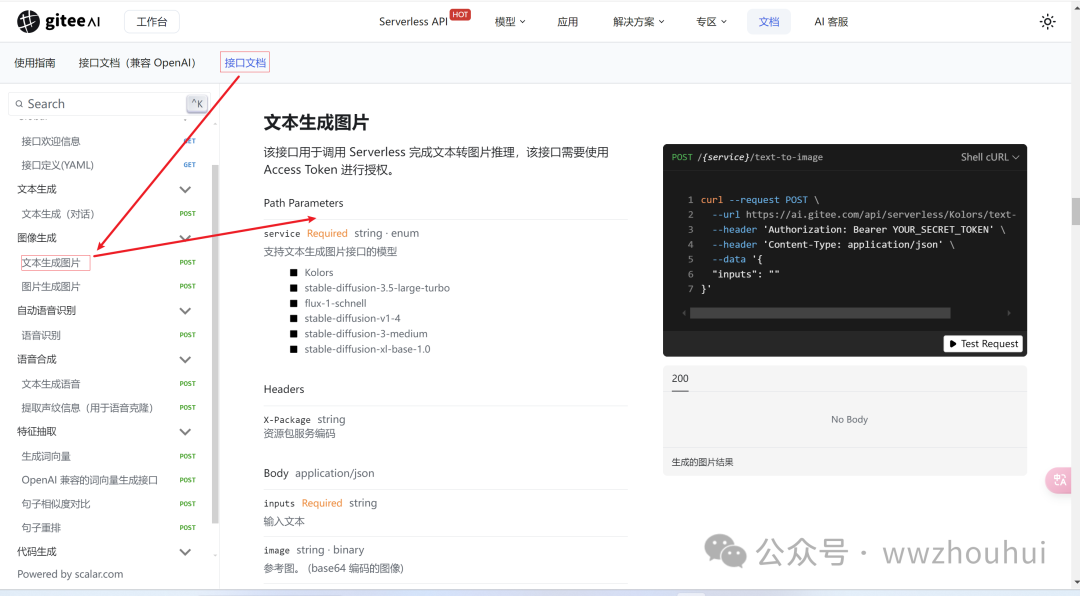Image resolution: width=1080 pixels, height=596 pixels.
Task: Click the search magnifier icon
Action: 19,104
